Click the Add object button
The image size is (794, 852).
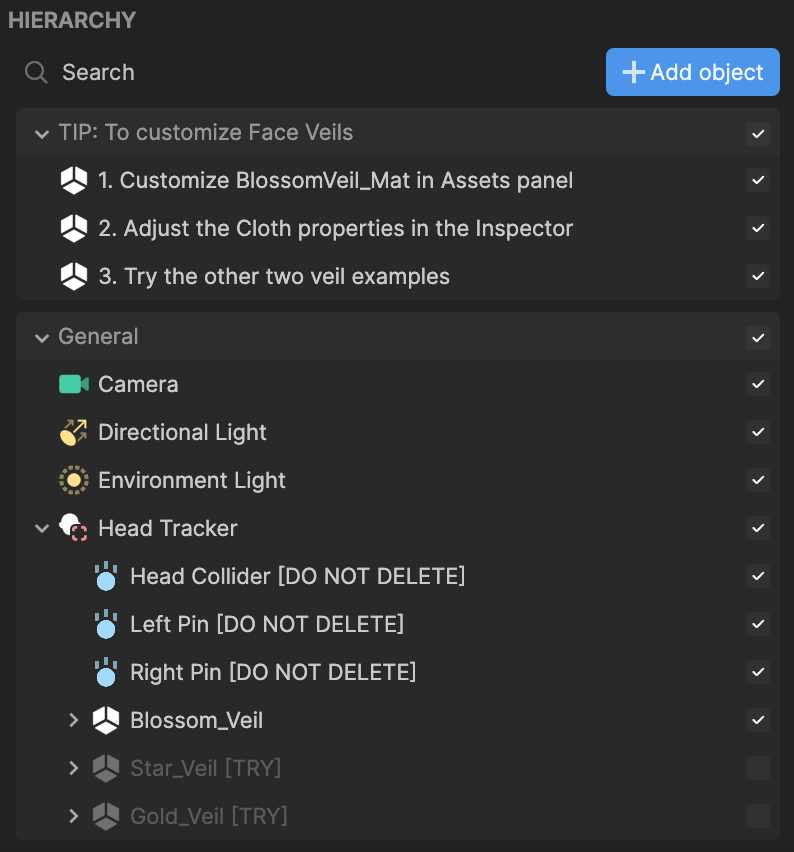[x=692, y=72]
